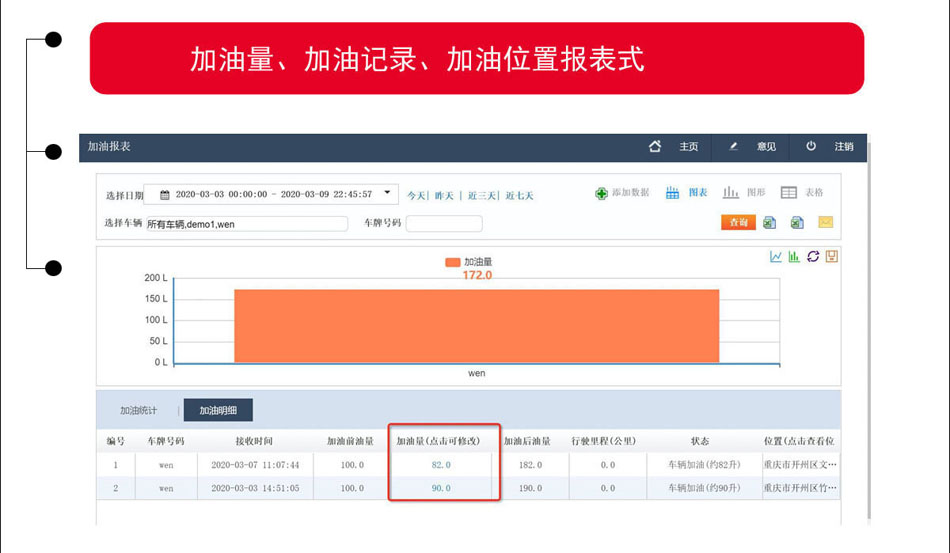
Task: Open feedback via the pencil icon
Action: click(x=733, y=146)
